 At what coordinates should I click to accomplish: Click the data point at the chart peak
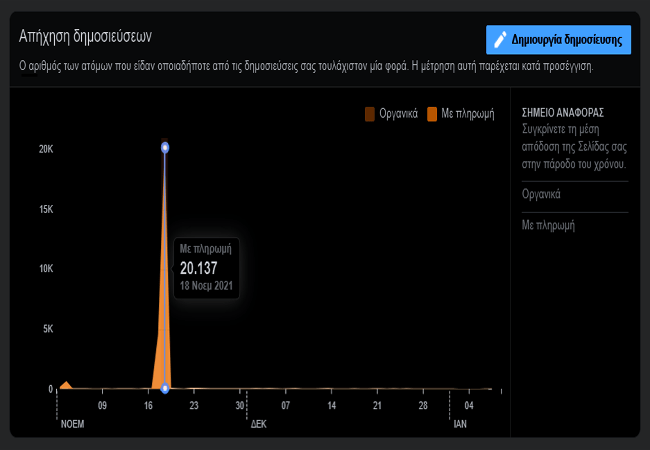165,148
